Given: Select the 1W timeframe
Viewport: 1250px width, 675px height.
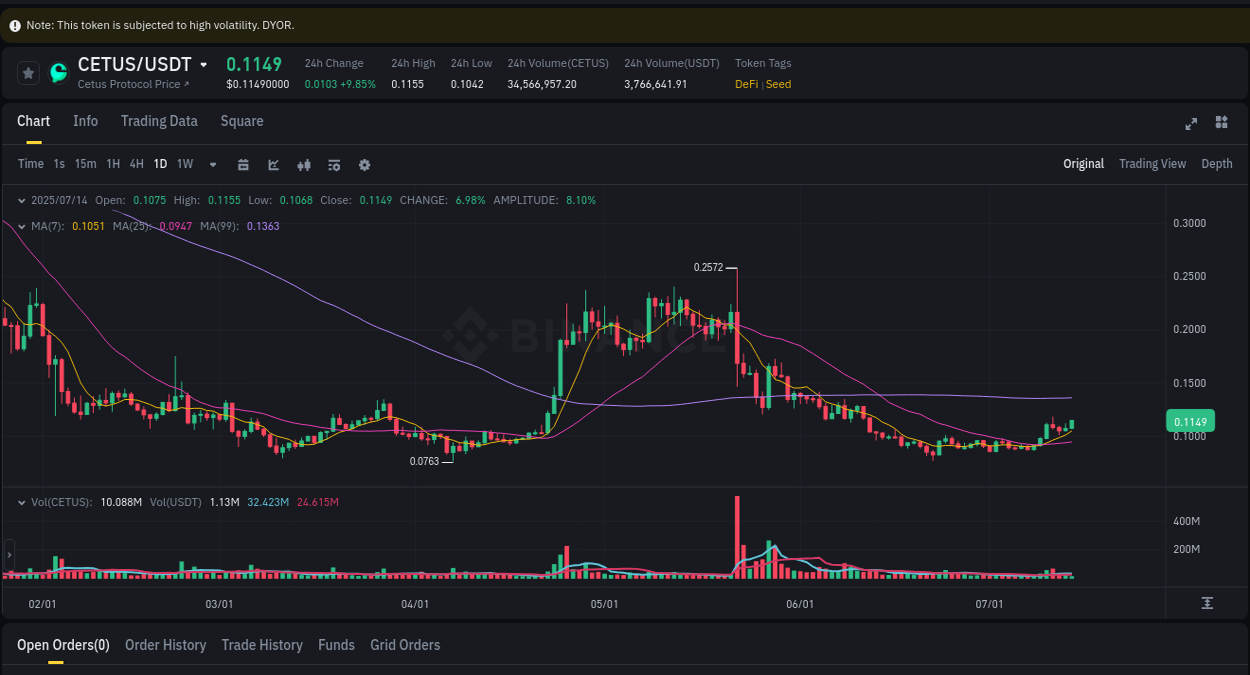Looking at the screenshot, I should click(x=184, y=164).
